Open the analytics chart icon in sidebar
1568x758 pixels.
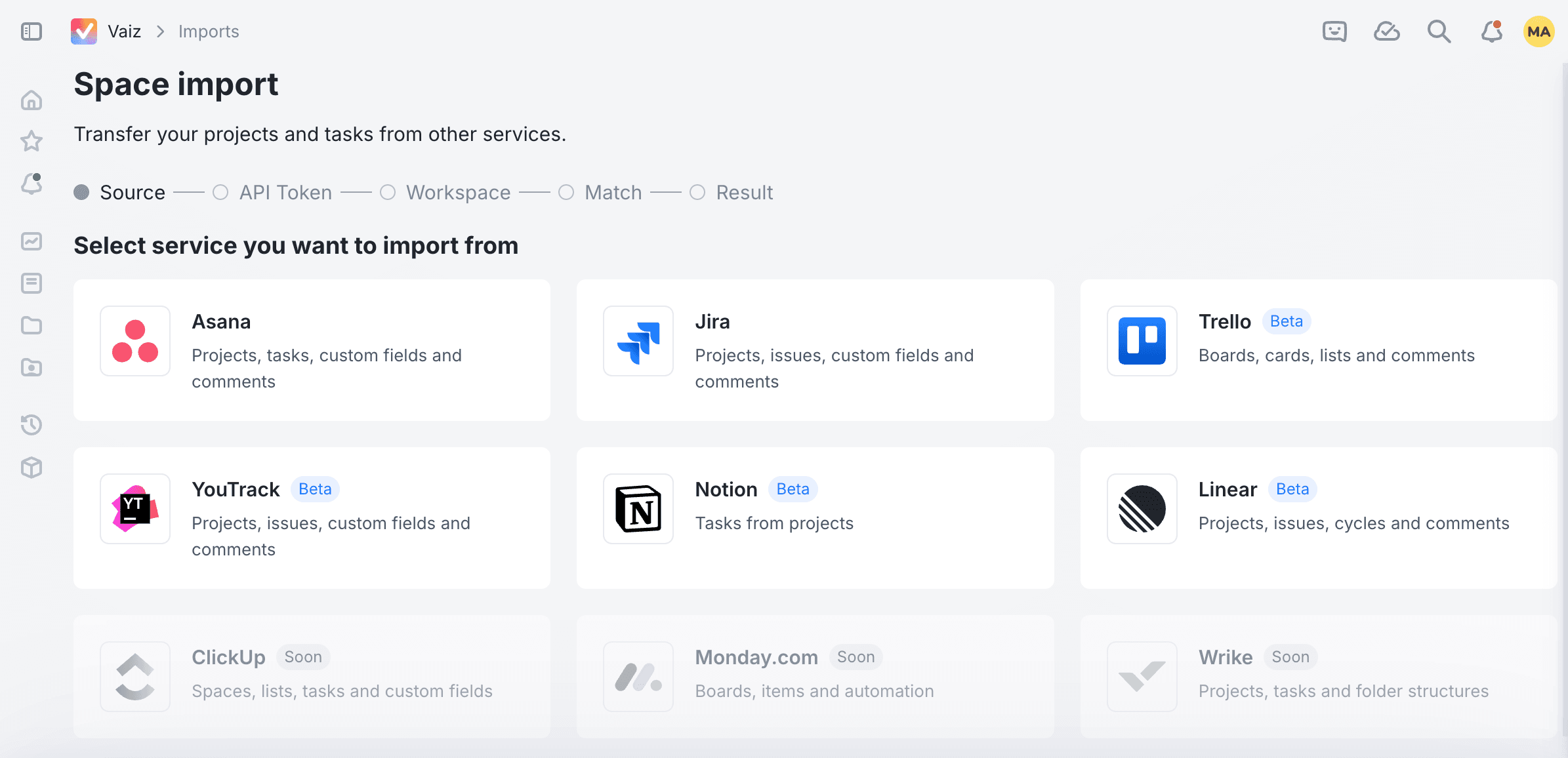[31, 241]
